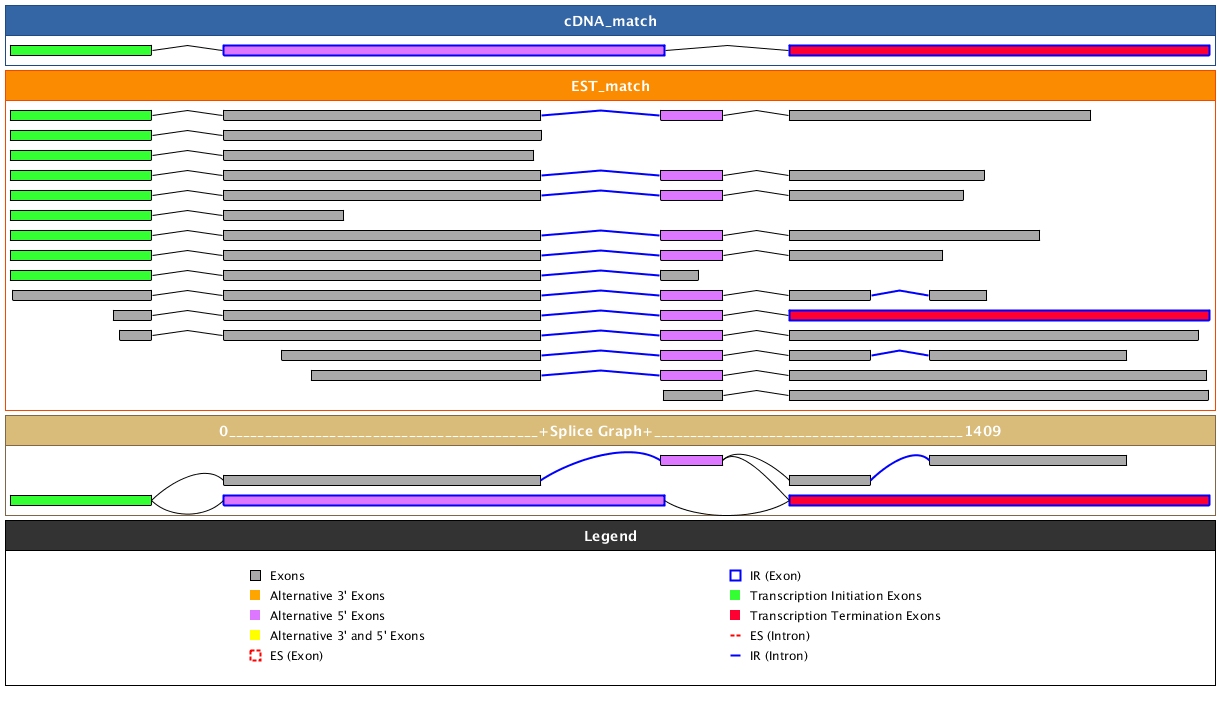Click the red termination exon in EST_match
Screen dimensions: 1220x705
tap(999, 315)
